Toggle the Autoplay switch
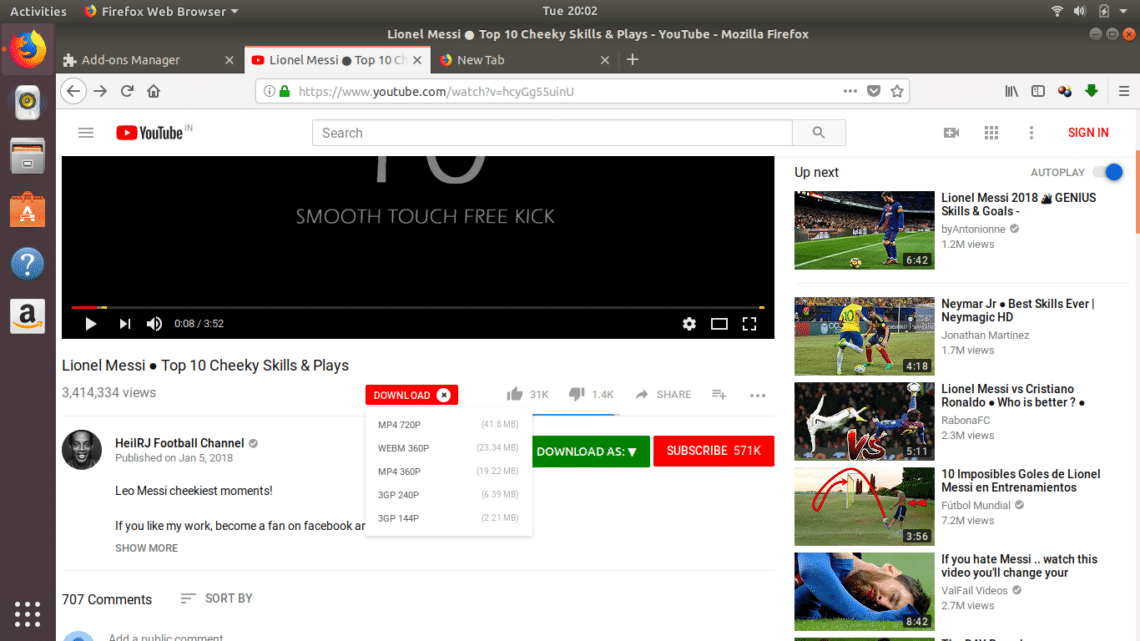The image size is (1140, 641). (1109, 172)
